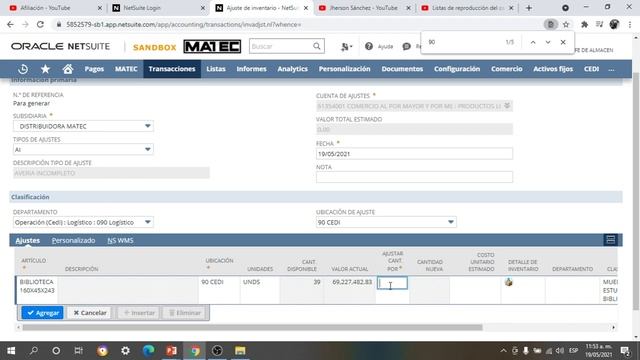Open the Transacciones menu
The height and width of the screenshot is (360, 640).
click(x=172, y=69)
